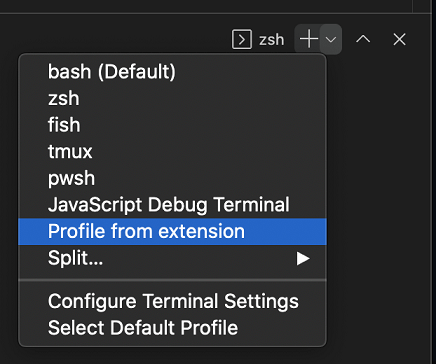Choose bash (Default) profile
Image resolution: width=436 pixels, height=364 pixels.
pyautogui.click(x=172, y=72)
